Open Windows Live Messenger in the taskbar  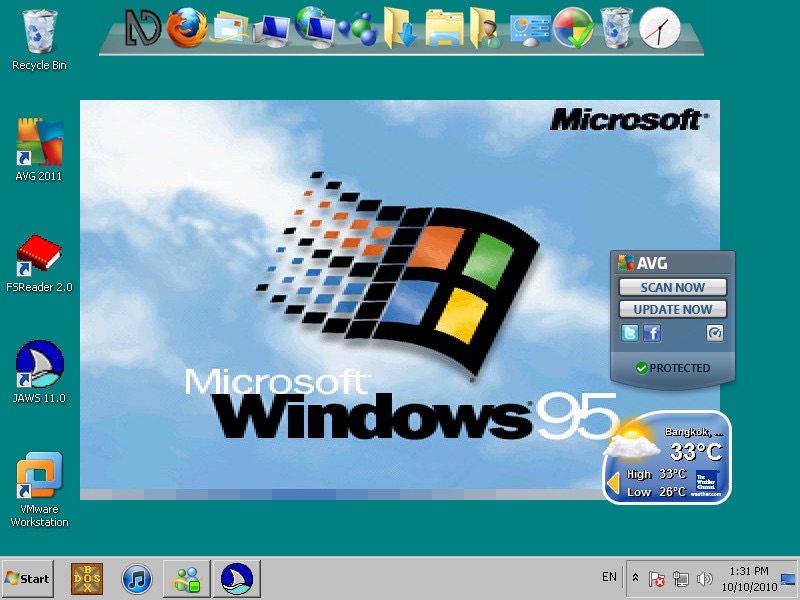click(187, 578)
